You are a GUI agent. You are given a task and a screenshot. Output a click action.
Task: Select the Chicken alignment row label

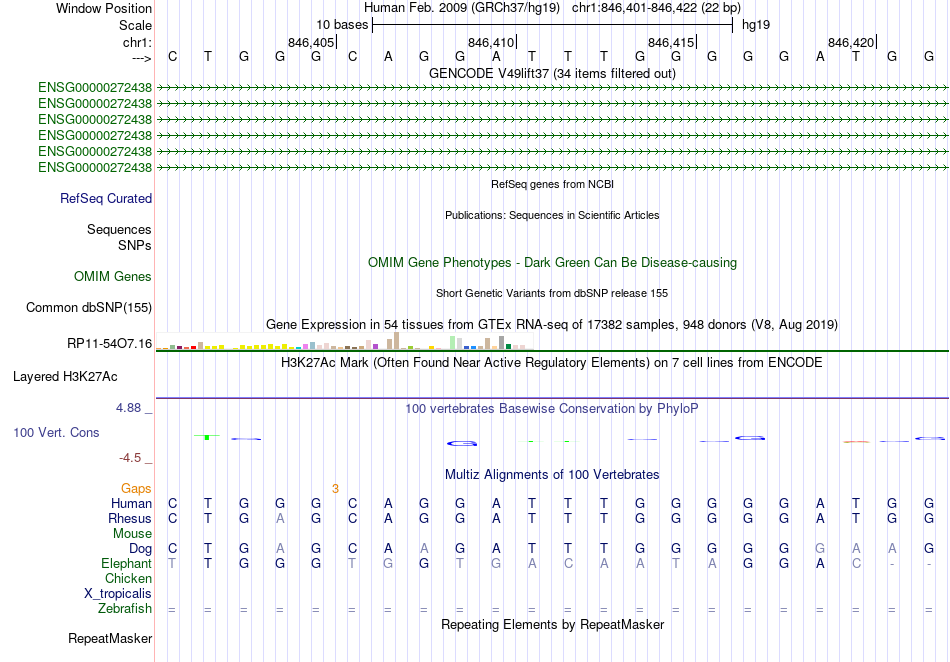(128, 578)
